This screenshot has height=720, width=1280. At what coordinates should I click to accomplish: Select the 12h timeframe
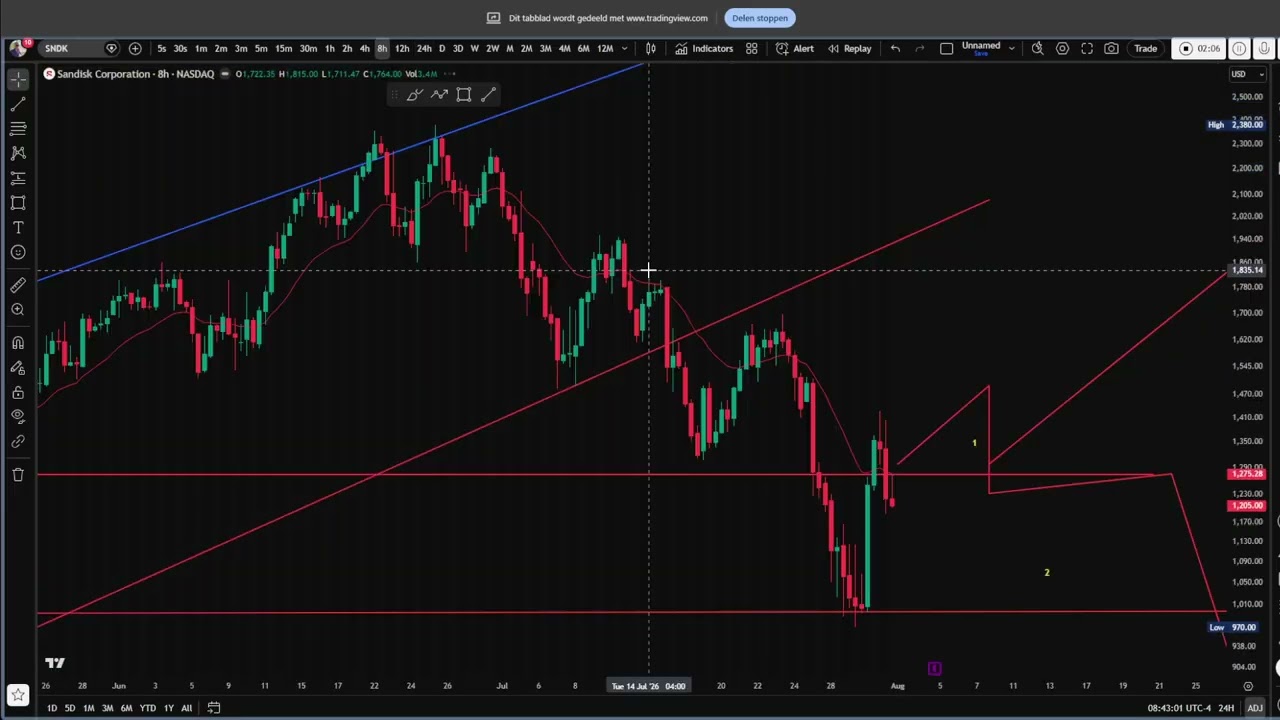click(402, 48)
